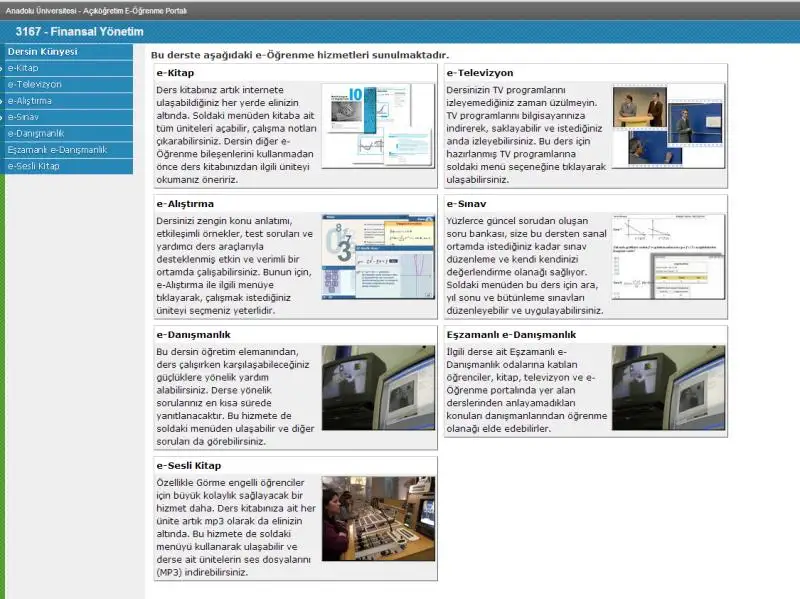Click the e-Sesli Kitap studio photo
Image resolution: width=800 pixels, height=599 pixels.
point(378,518)
